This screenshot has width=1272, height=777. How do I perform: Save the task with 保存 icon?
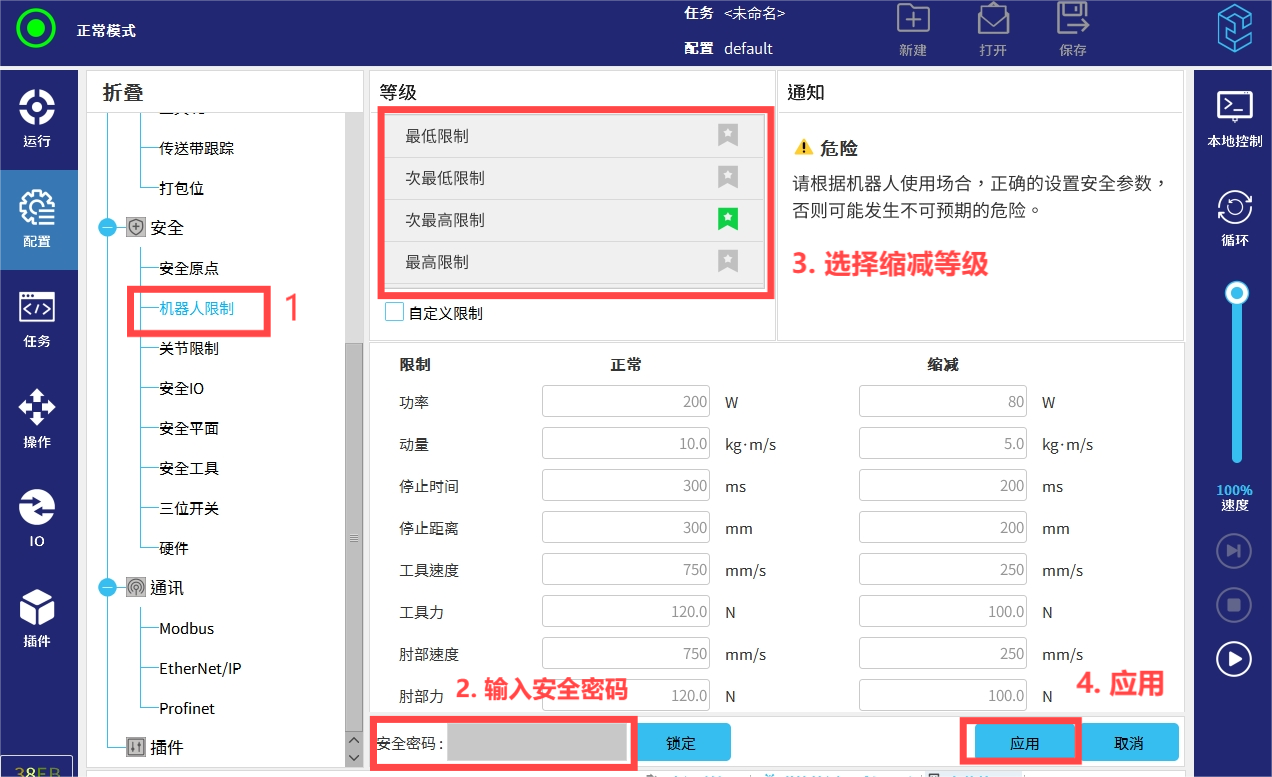tap(1072, 21)
